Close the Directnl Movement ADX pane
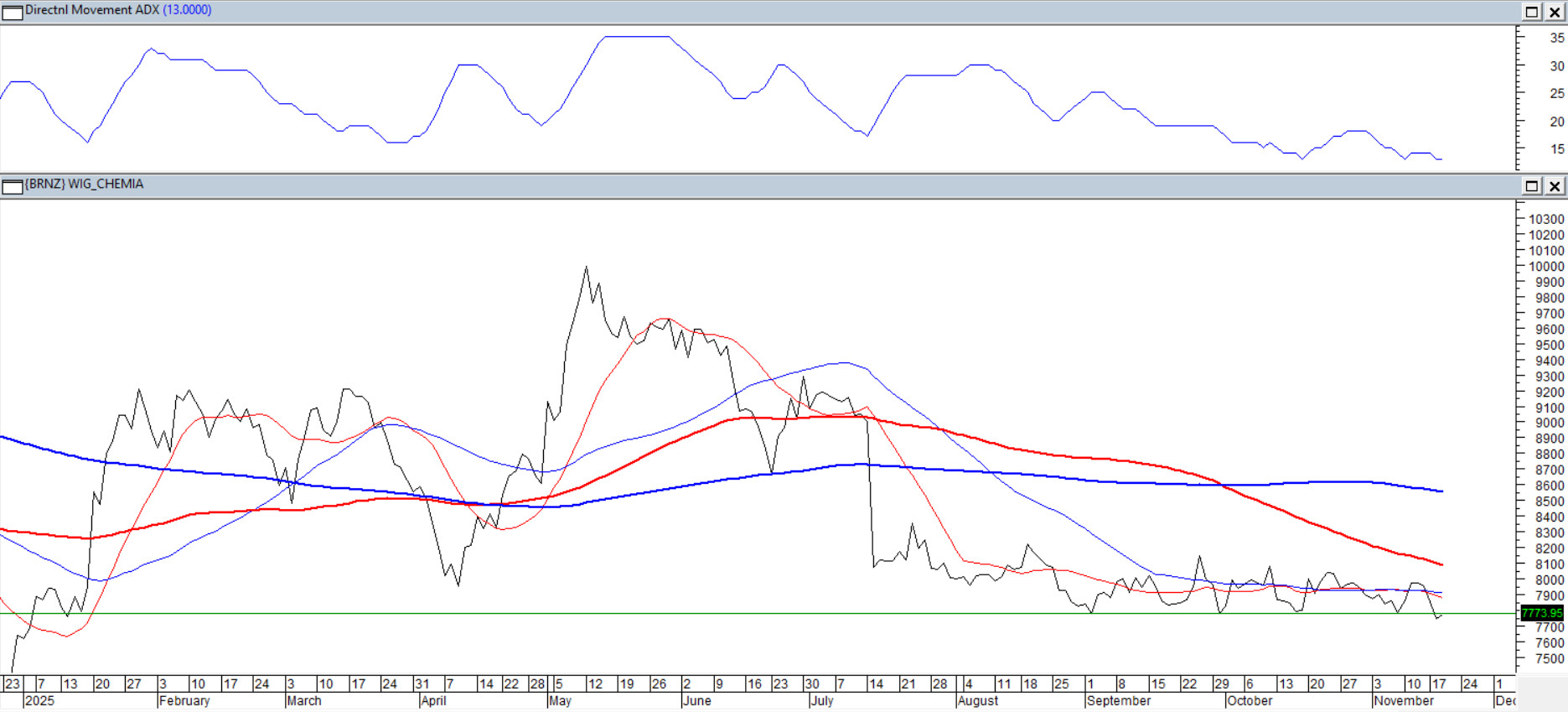 click(x=1555, y=12)
